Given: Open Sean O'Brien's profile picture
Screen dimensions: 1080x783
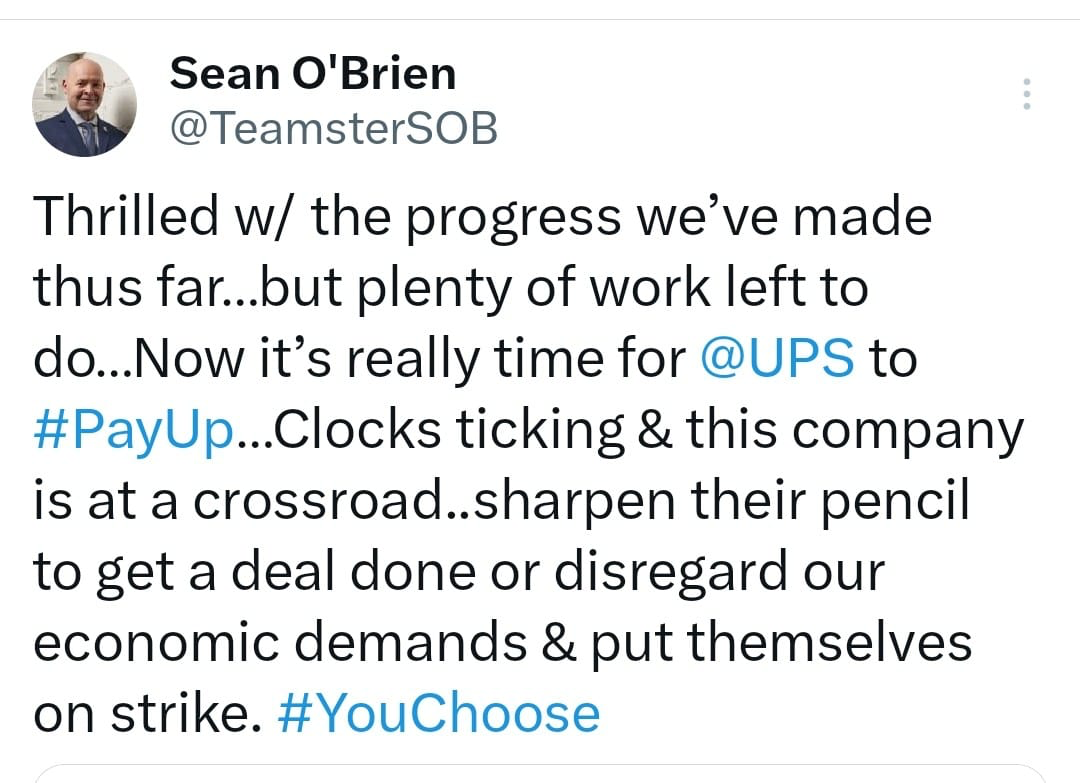Looking at the screenshot, I should point(84,104).
